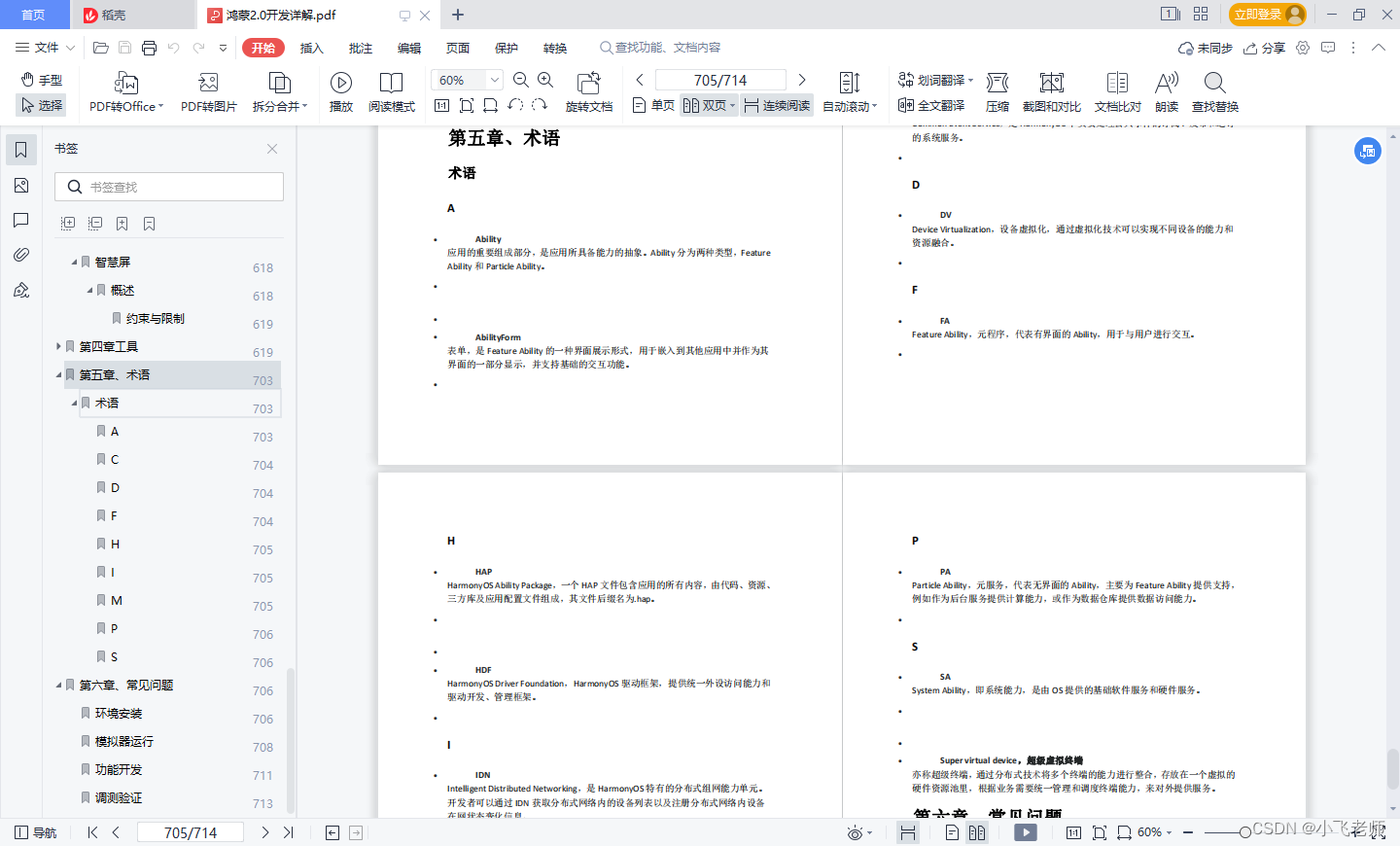Screen dimensions: 1400x846
Task: Open the auto scroll (自动滚动) menu
Action: [x=850, y=92]
